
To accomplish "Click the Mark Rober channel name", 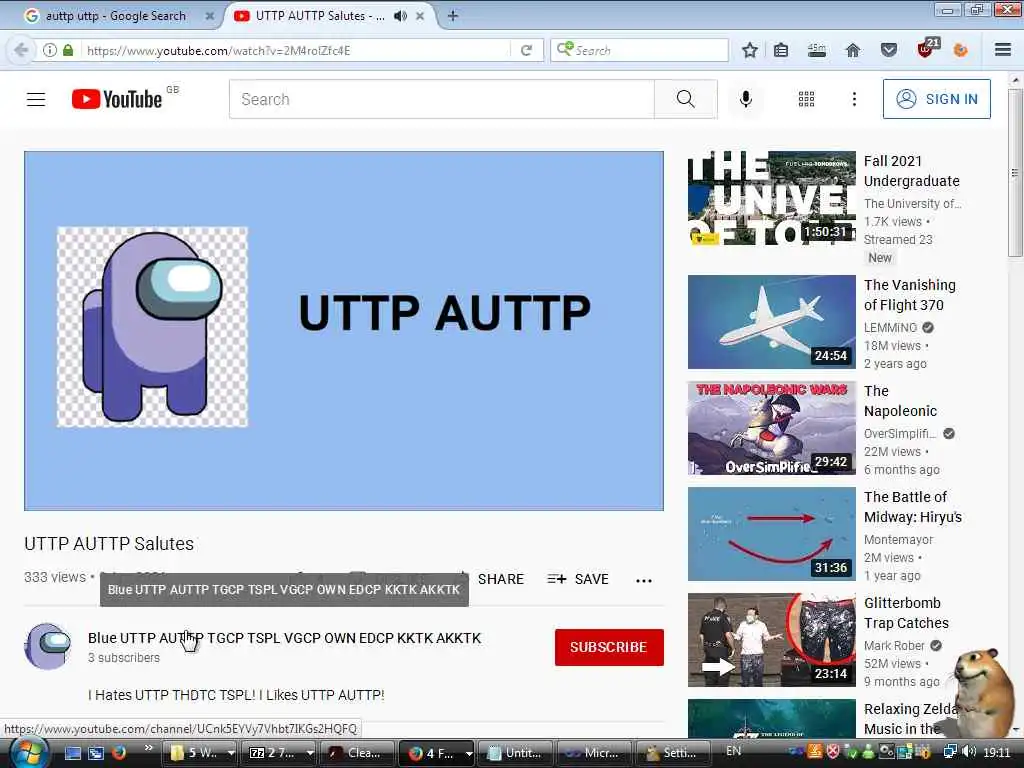I will (894, 645).
